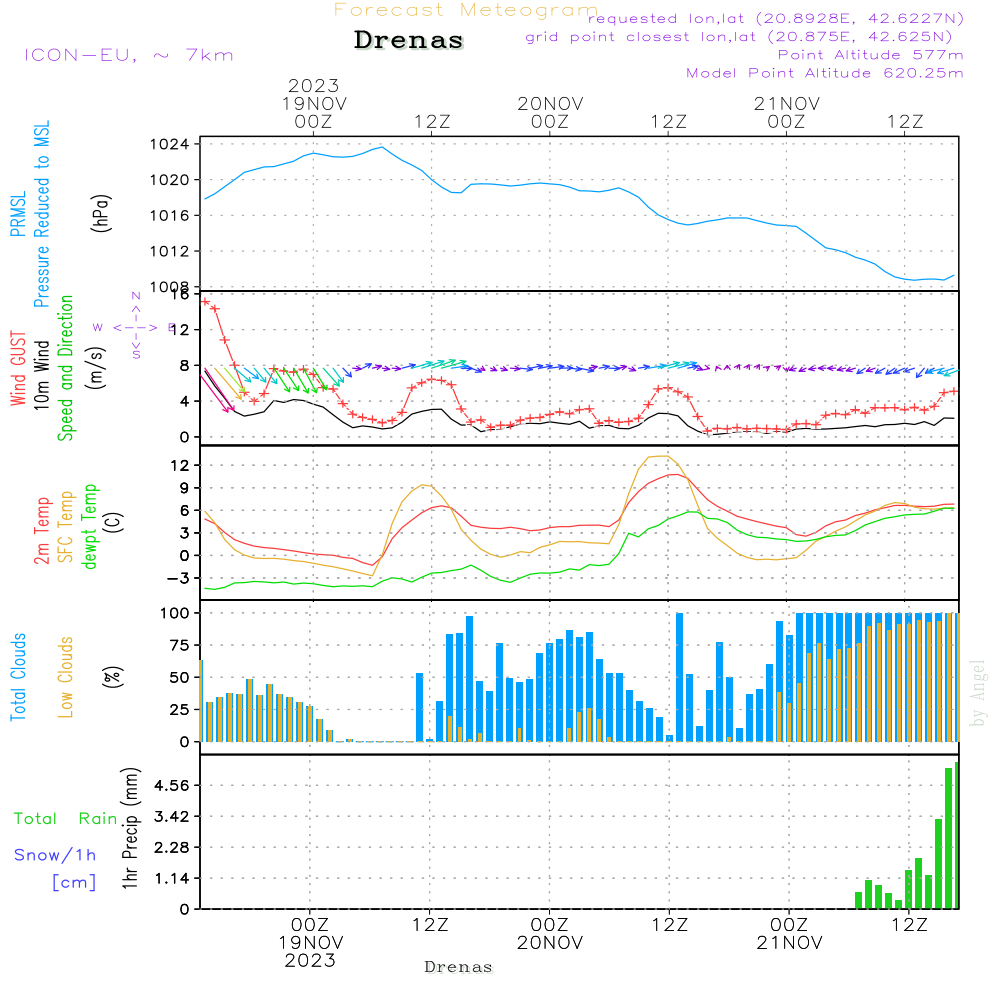Click the '75' cloud axis value
The width and height of the screenshot is (1000, 1000).
point(179,645)
